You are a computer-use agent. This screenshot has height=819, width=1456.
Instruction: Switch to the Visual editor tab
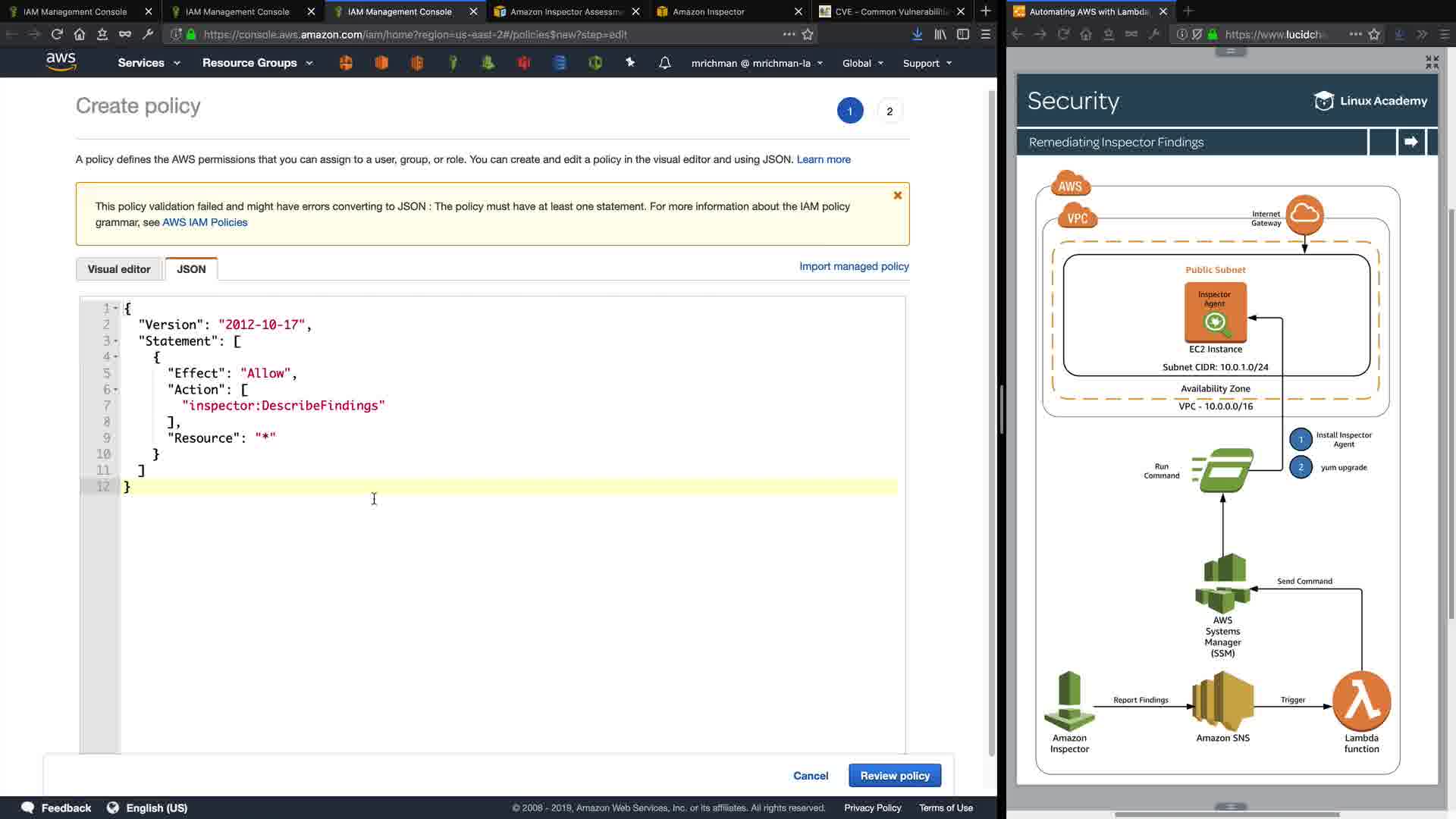pyautogui.click(x=119, y=269)
